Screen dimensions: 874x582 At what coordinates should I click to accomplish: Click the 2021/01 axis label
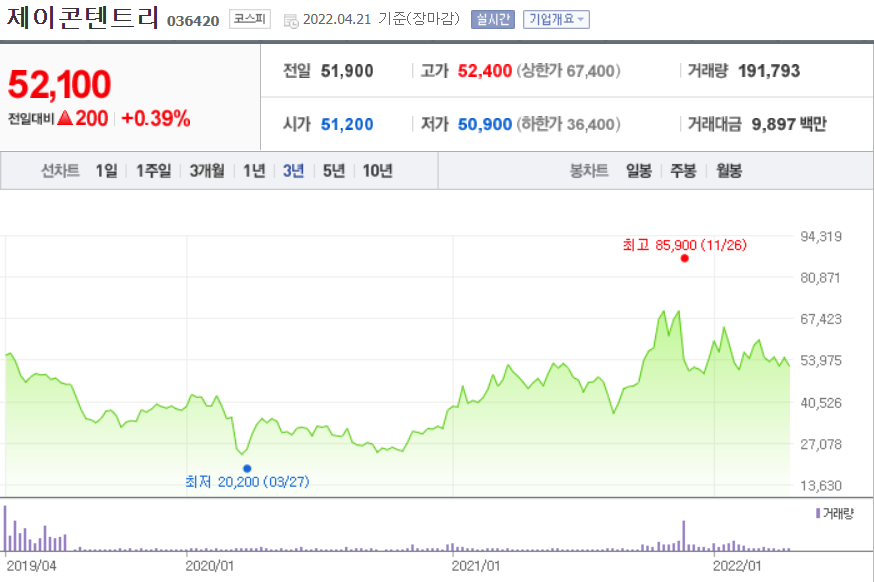tap(475, 566)
